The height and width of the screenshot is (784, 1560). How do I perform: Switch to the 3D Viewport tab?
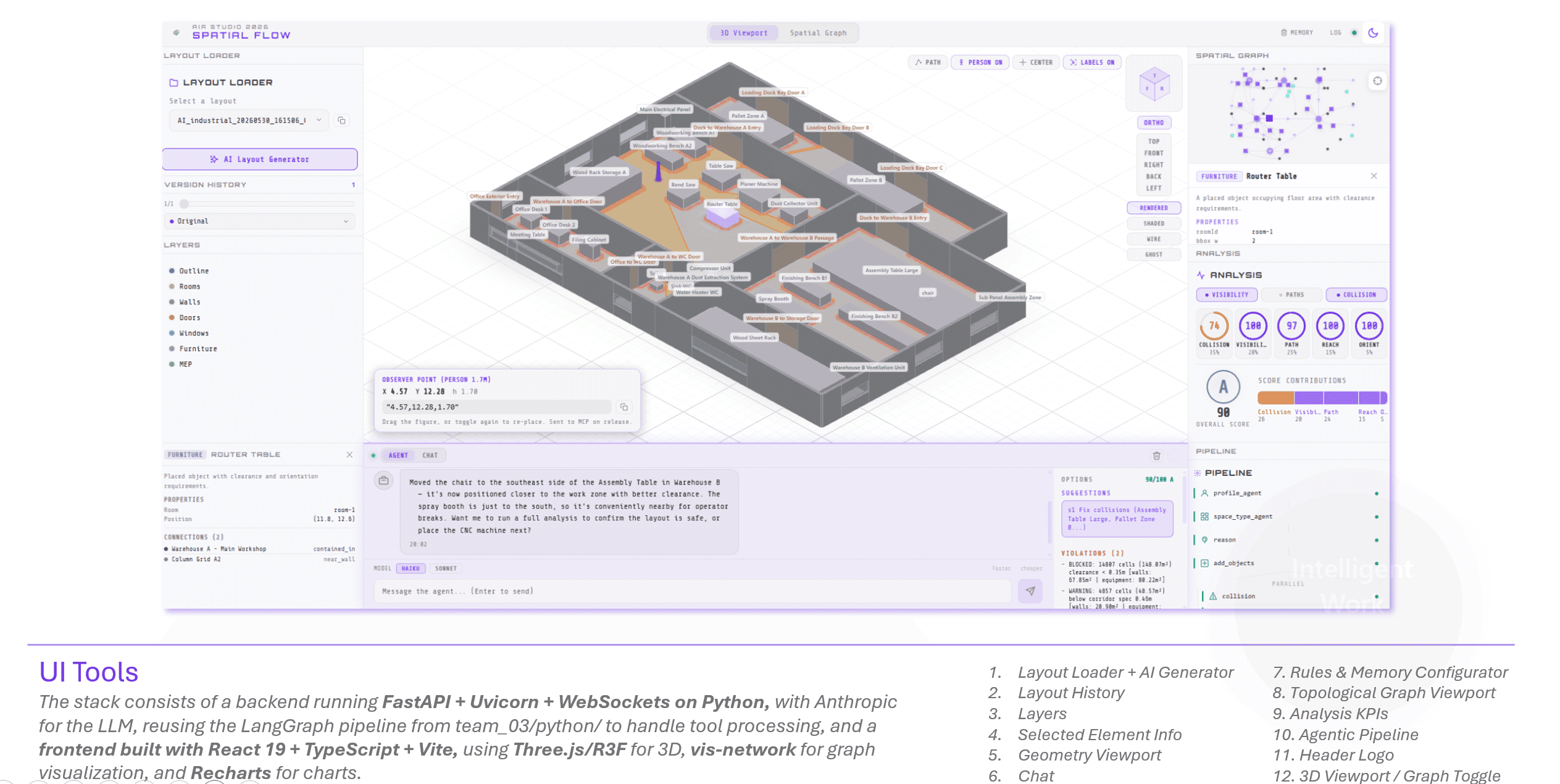click(743, 33)
